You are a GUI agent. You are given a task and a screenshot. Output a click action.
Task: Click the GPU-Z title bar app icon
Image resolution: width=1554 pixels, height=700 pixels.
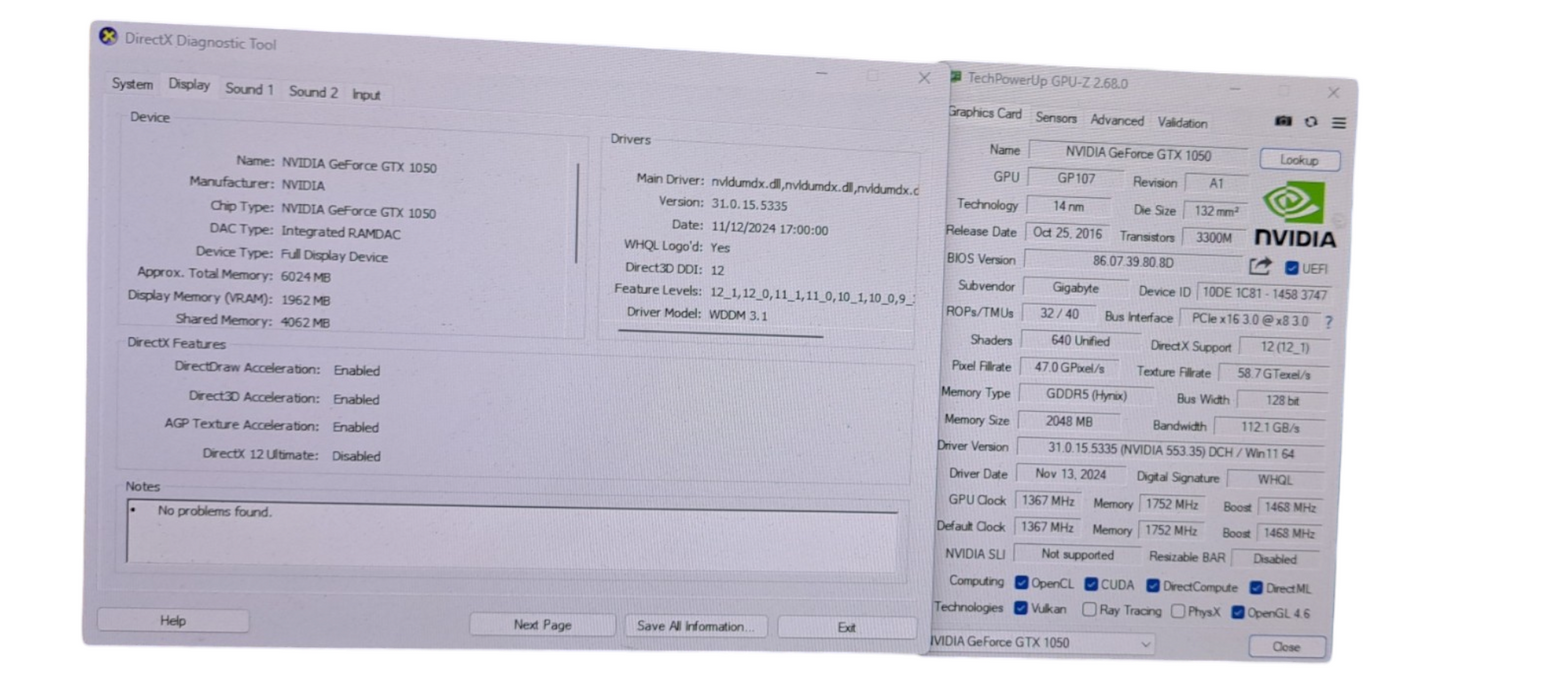coord(955,77)
